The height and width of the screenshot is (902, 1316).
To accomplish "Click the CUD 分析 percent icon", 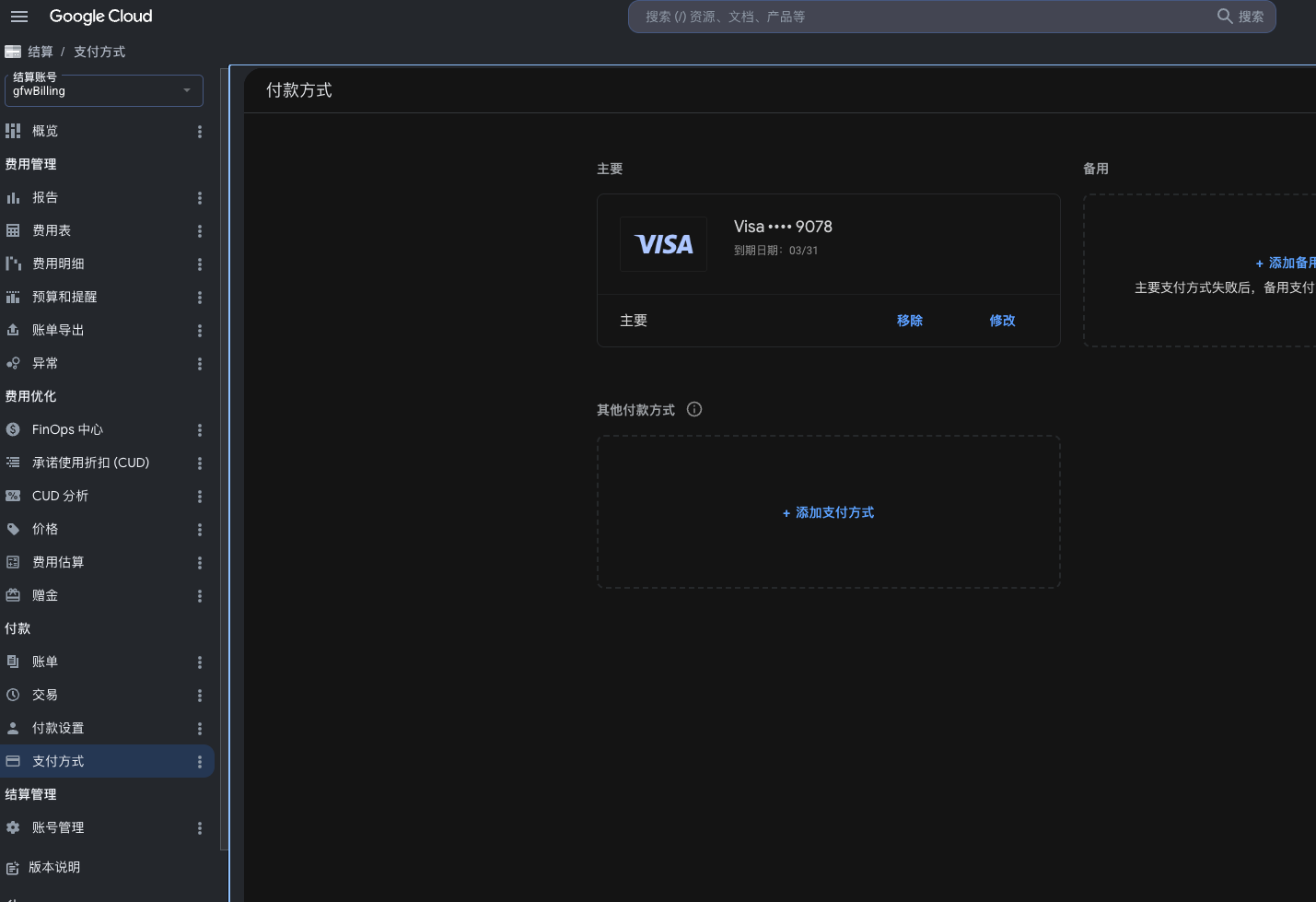I will [x=13, y=496].
